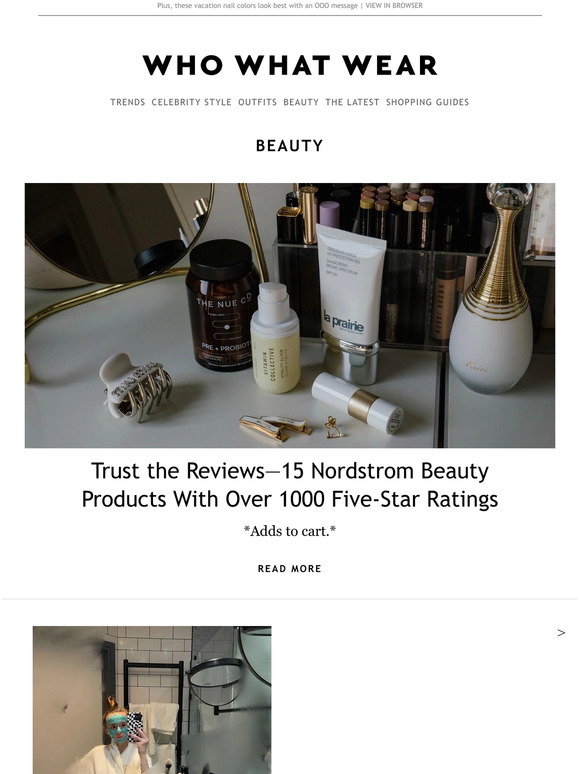Open Shopping Guides from navigation
This screenshot has width=580, height=774.
coord(427,102)
